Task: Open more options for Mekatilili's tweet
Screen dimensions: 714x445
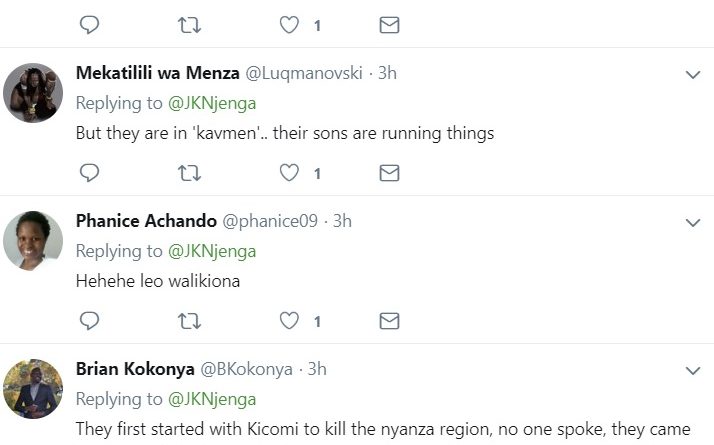Action: coord(693,74)
